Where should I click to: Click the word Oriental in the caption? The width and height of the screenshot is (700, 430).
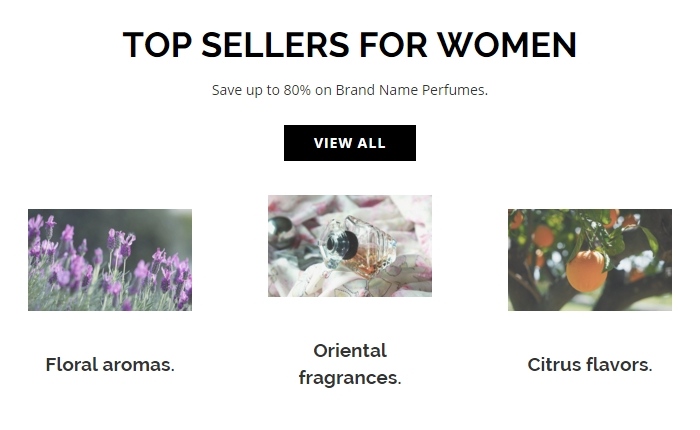click(350, 351)
